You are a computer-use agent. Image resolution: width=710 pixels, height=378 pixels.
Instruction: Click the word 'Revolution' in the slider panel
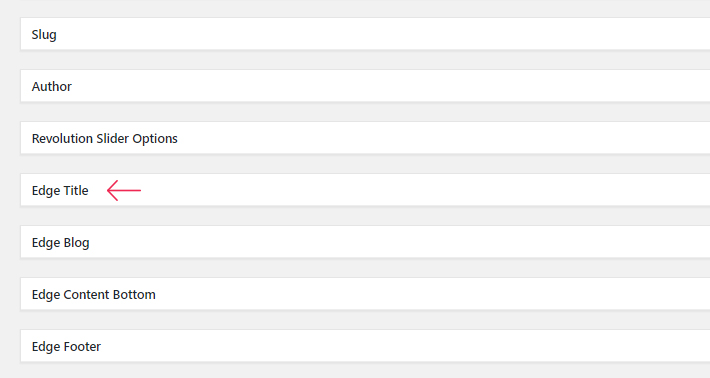(62, 139)
